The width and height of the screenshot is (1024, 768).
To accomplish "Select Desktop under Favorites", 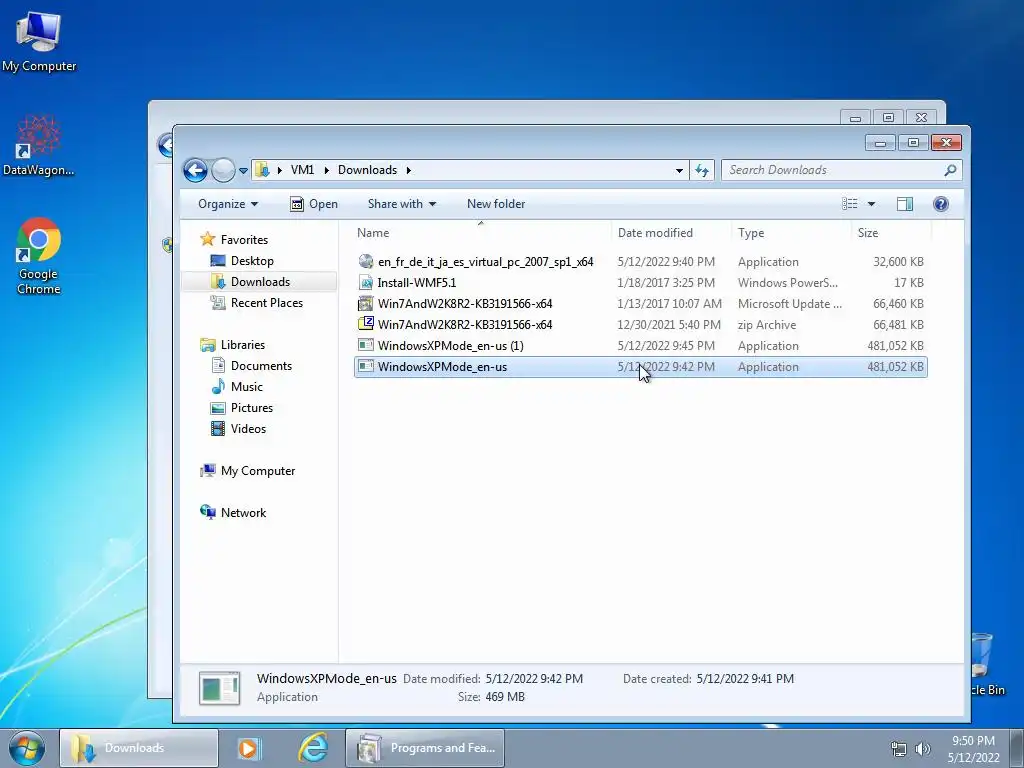I will tap(252, 261).
